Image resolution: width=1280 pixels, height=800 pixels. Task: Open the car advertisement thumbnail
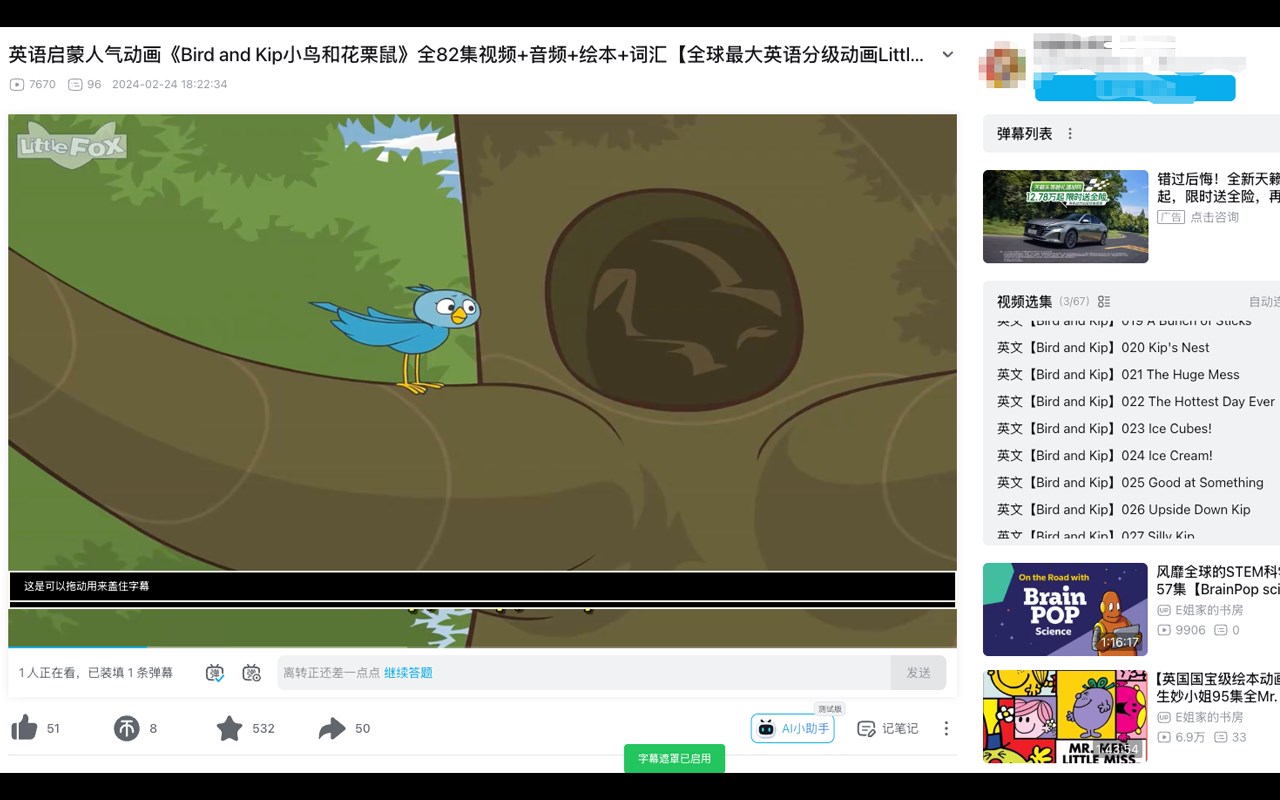tap(1065, 216)
